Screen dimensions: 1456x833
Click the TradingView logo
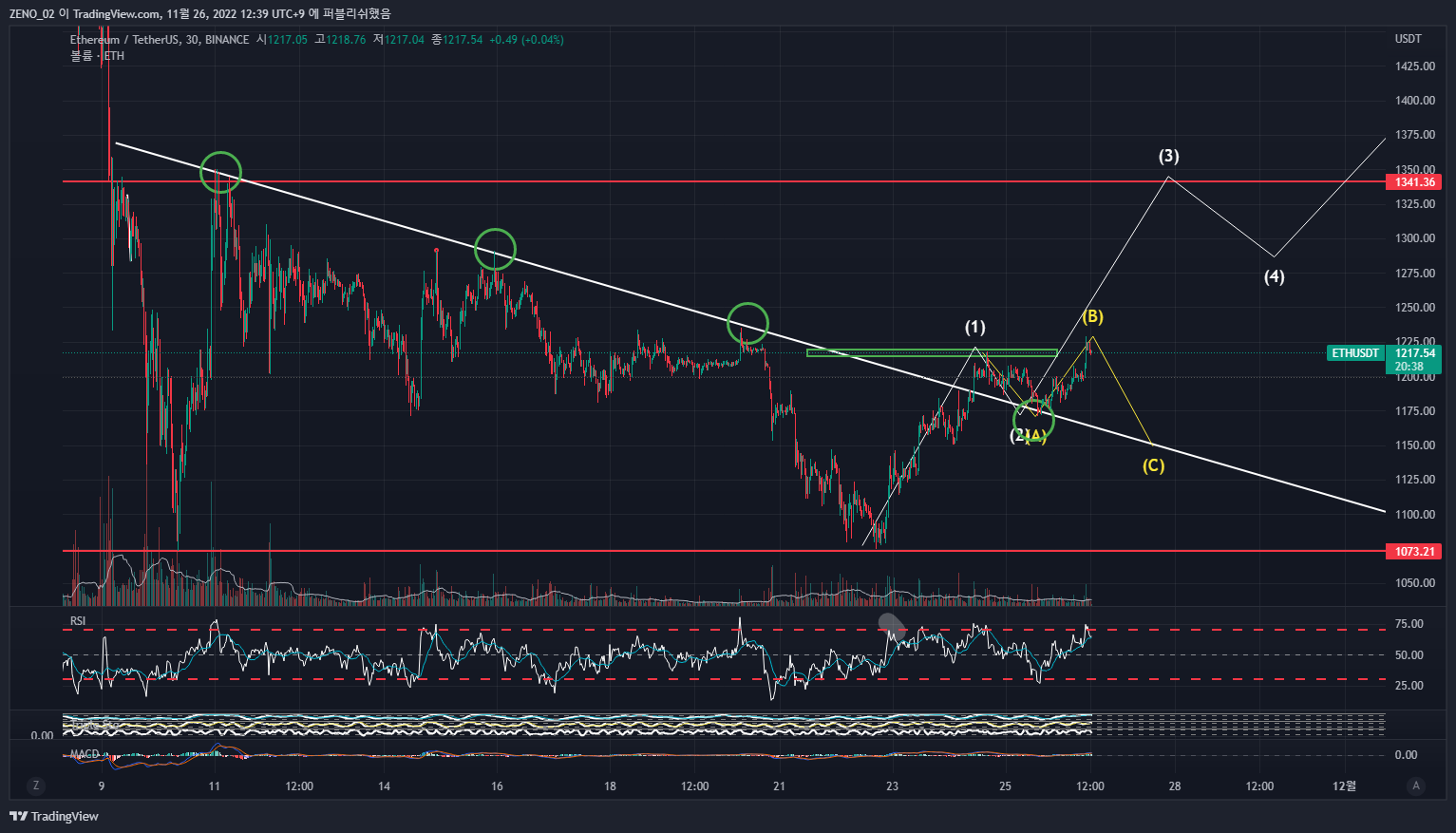[x=54, y=816]
